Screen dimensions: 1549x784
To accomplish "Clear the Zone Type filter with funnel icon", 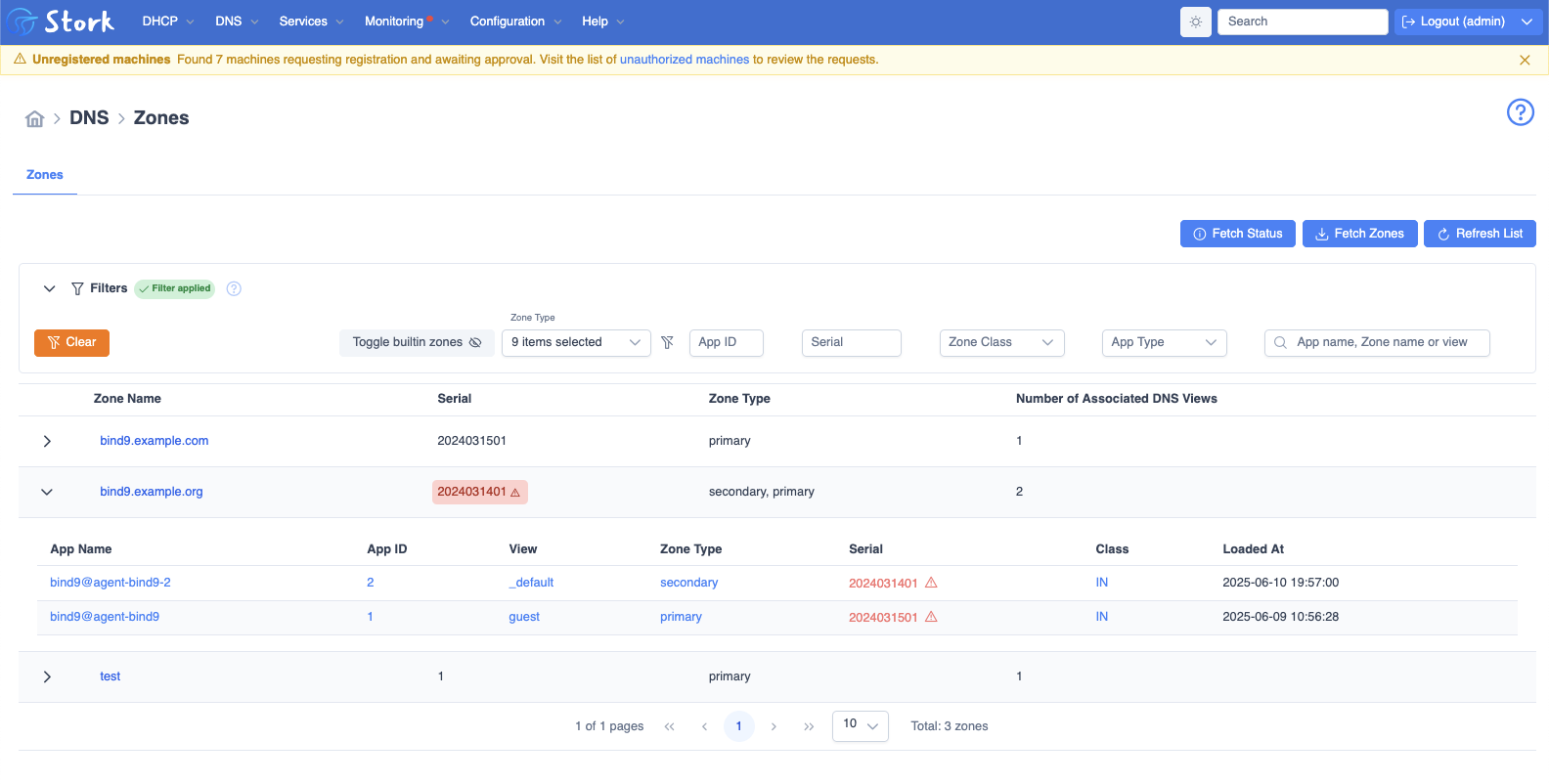I will tap(667, 342).
